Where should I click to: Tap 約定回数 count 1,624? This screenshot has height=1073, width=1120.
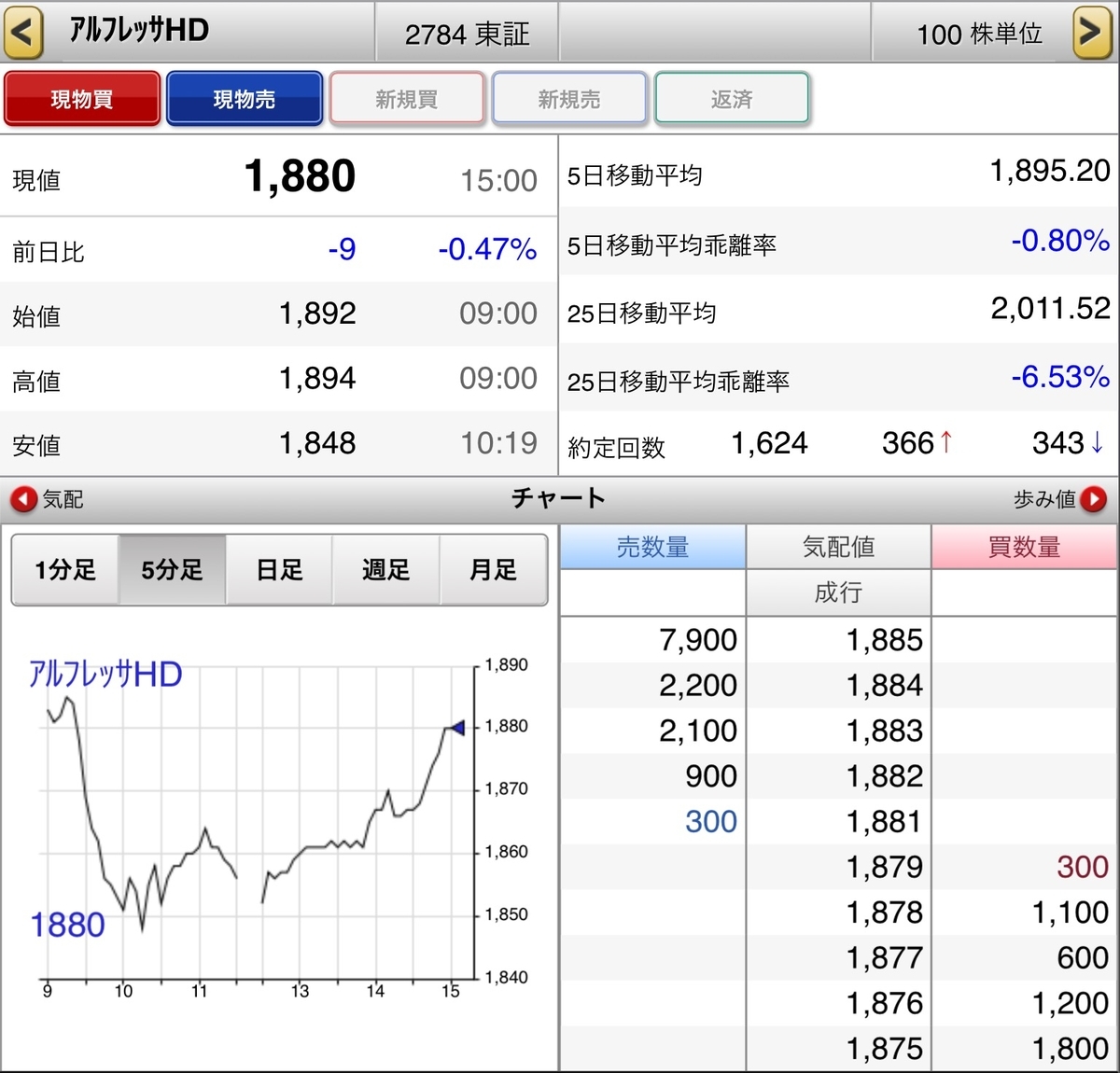click(x=769, y=443)
